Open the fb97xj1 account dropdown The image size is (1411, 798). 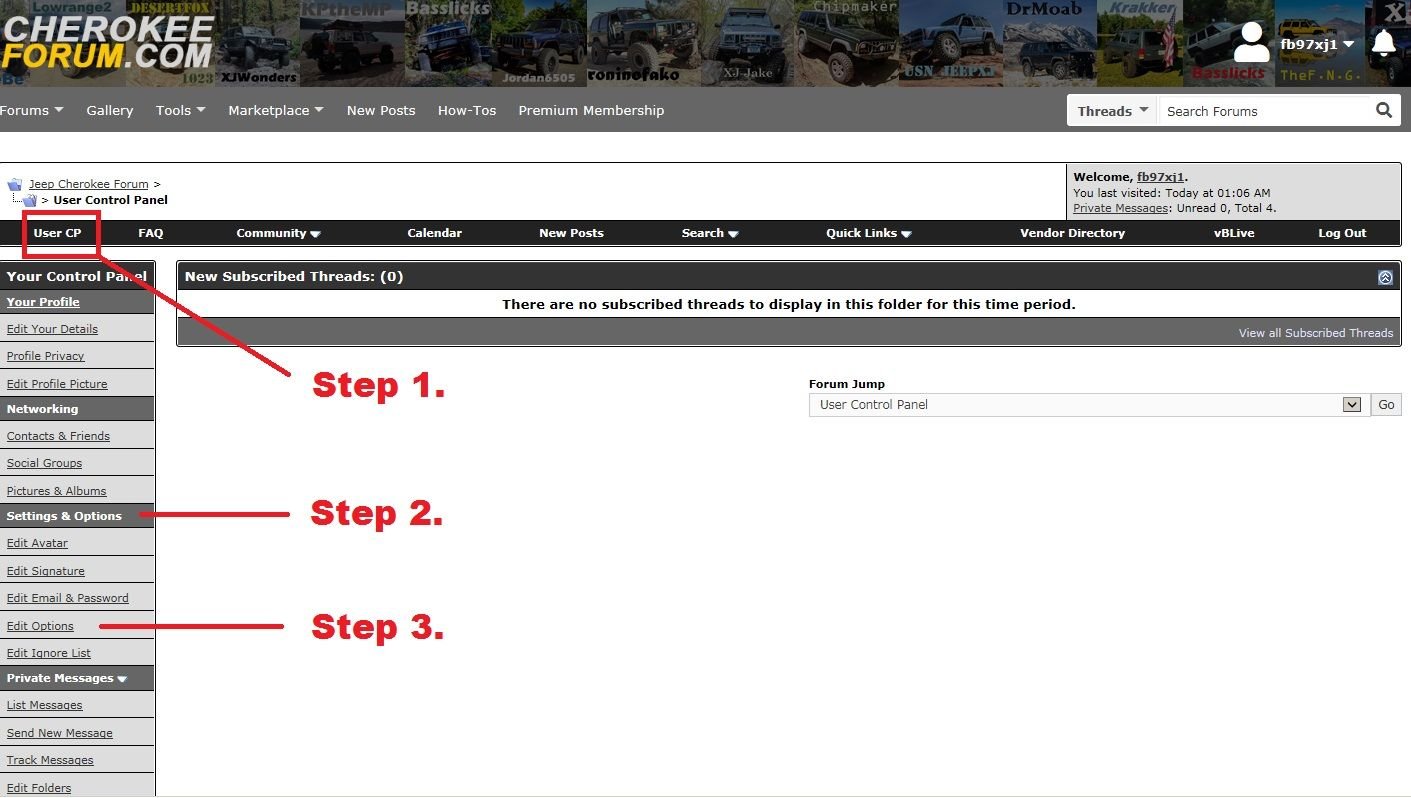(1317, 44)
